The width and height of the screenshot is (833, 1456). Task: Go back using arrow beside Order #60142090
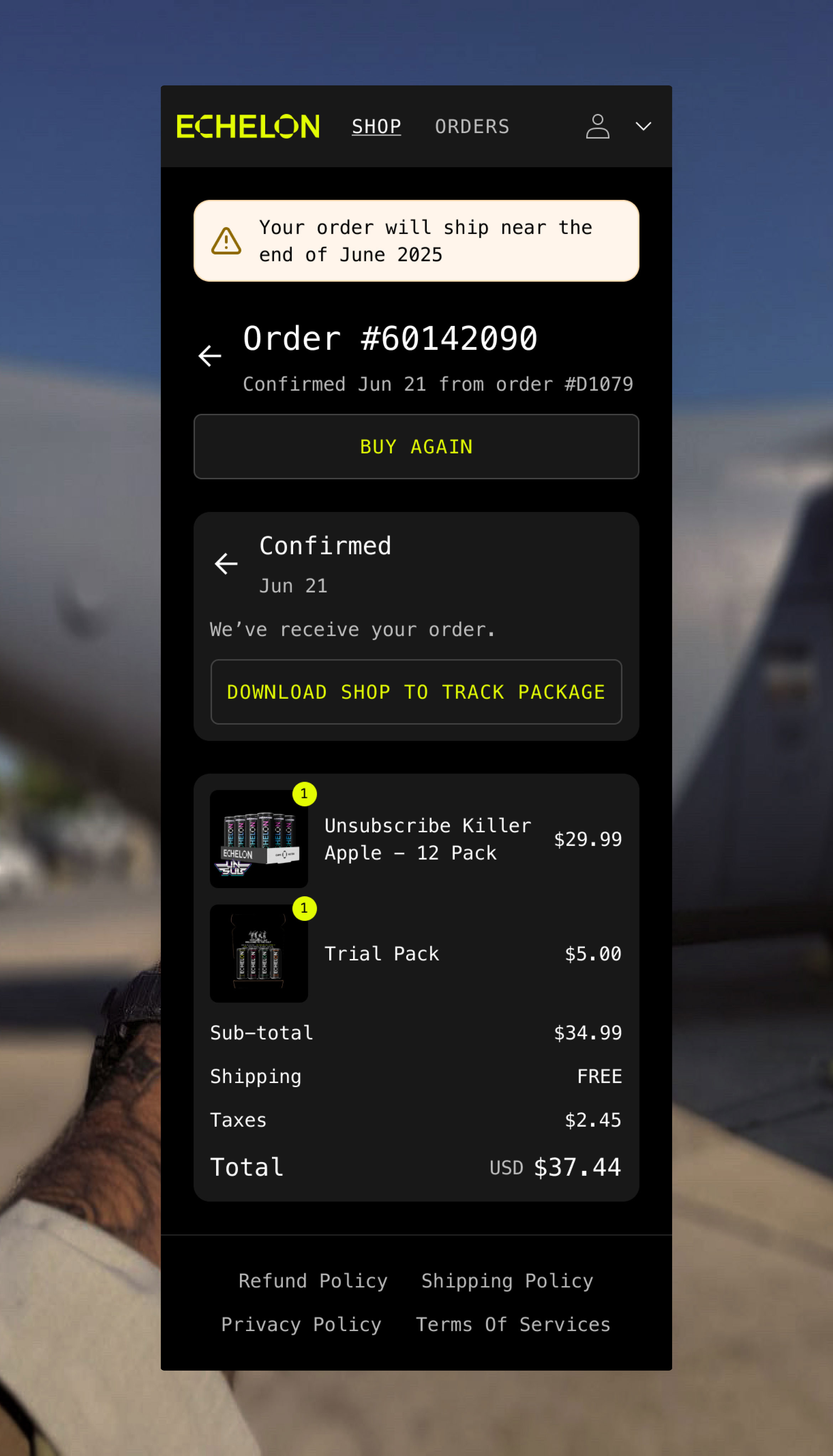point(210,355)
